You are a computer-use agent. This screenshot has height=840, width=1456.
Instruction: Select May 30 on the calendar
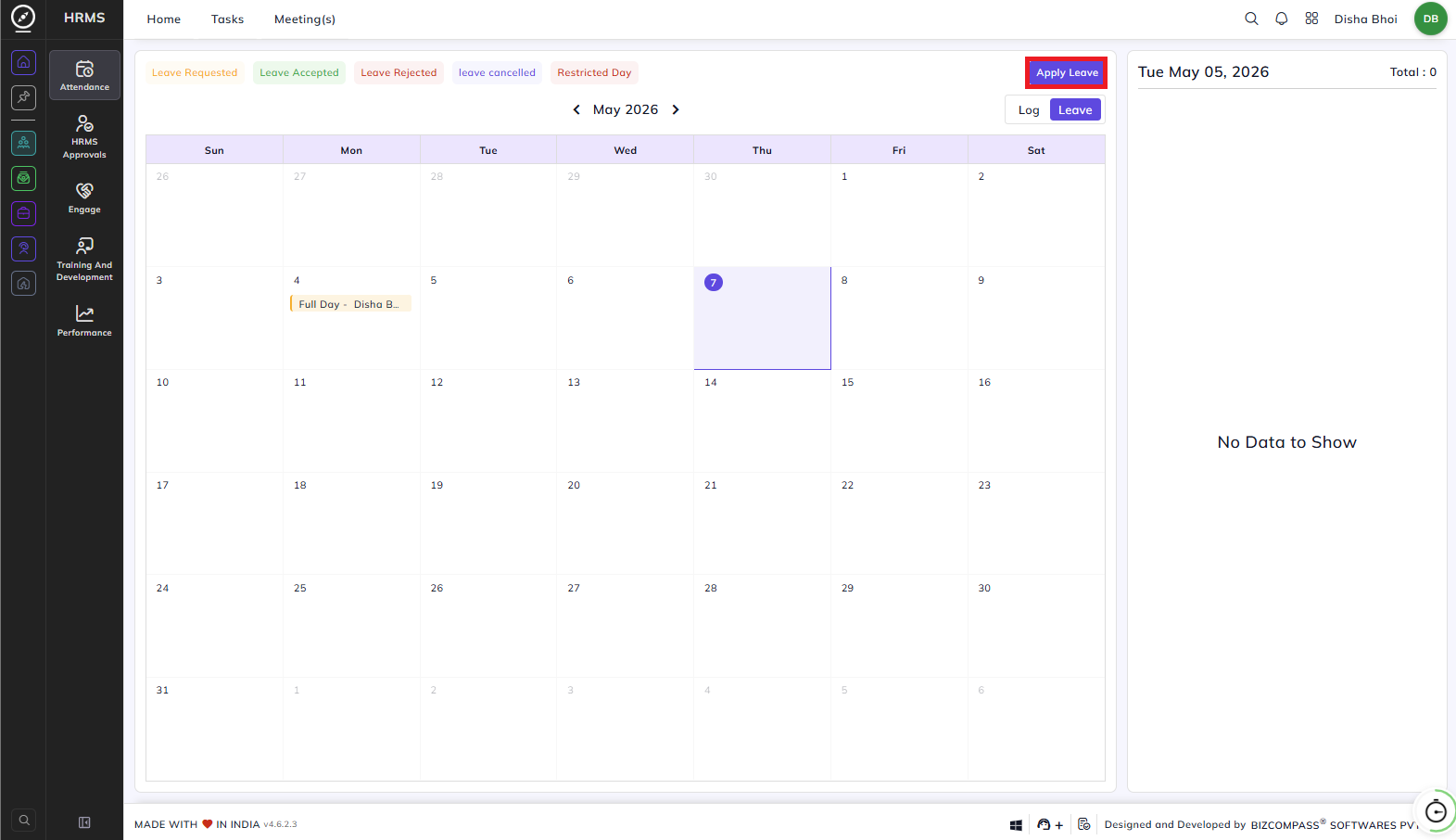pyautogui.click(x=1036, y=626)
